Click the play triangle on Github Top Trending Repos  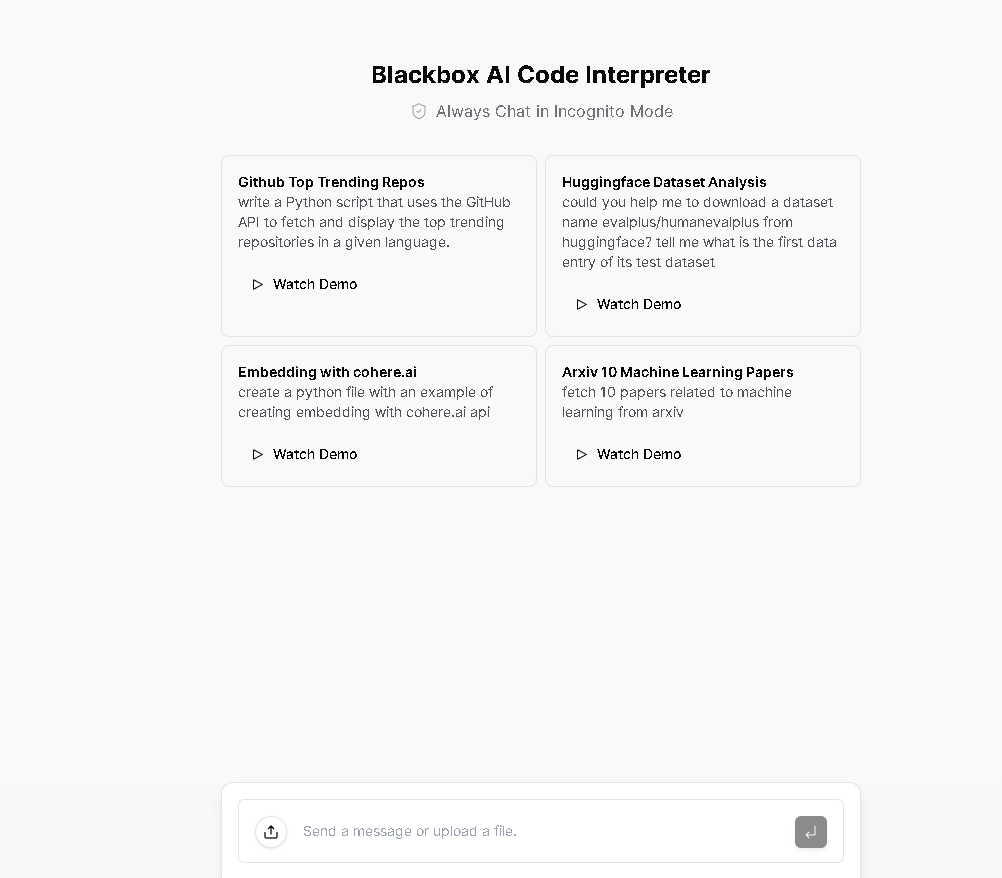coord(257,284)
